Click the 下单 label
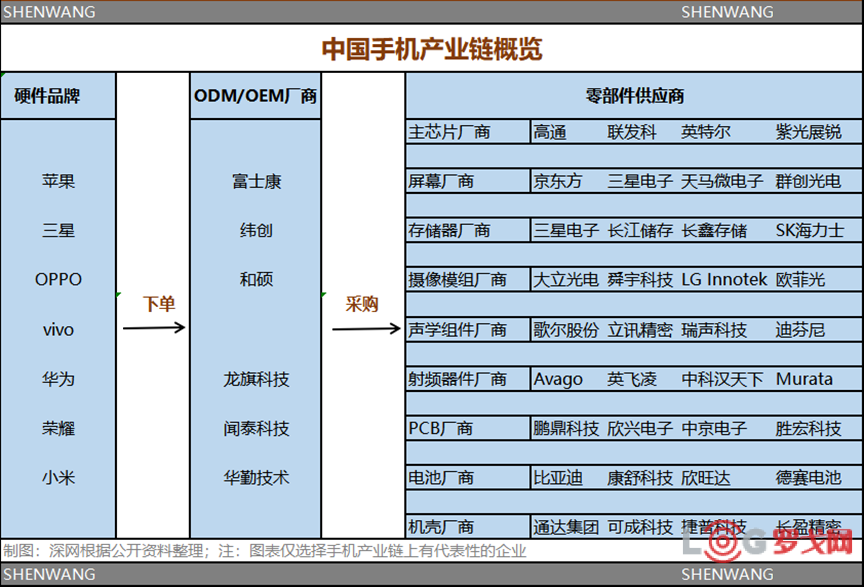 point(159,304)
